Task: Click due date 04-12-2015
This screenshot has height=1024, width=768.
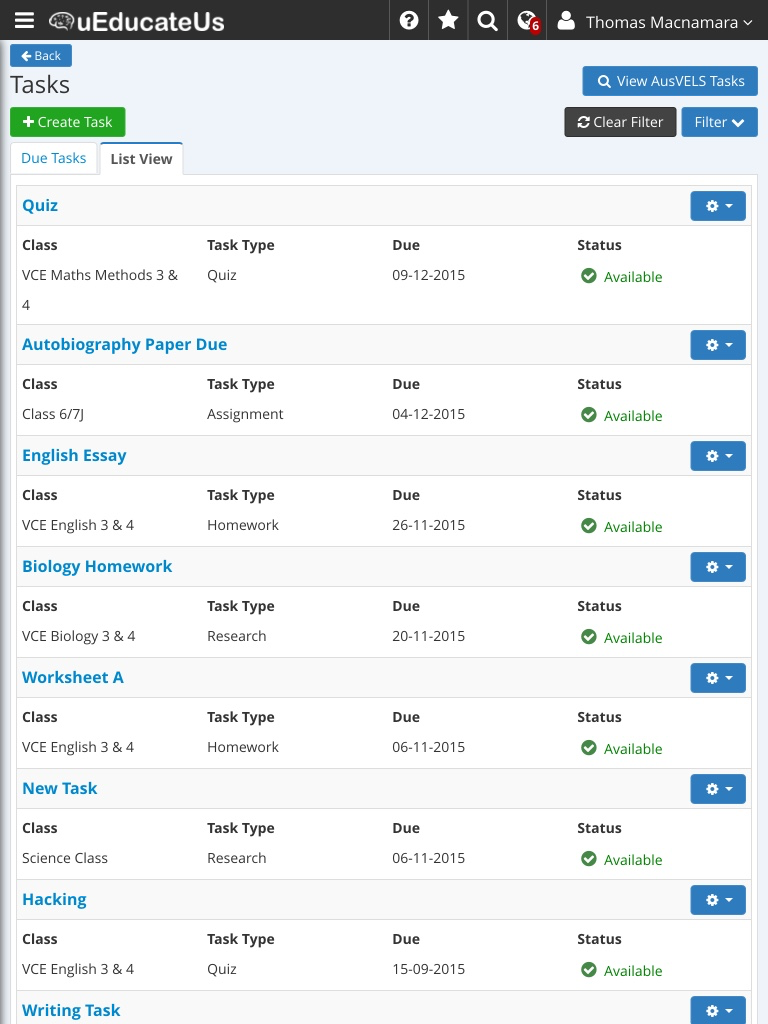Action: [428, 414]
